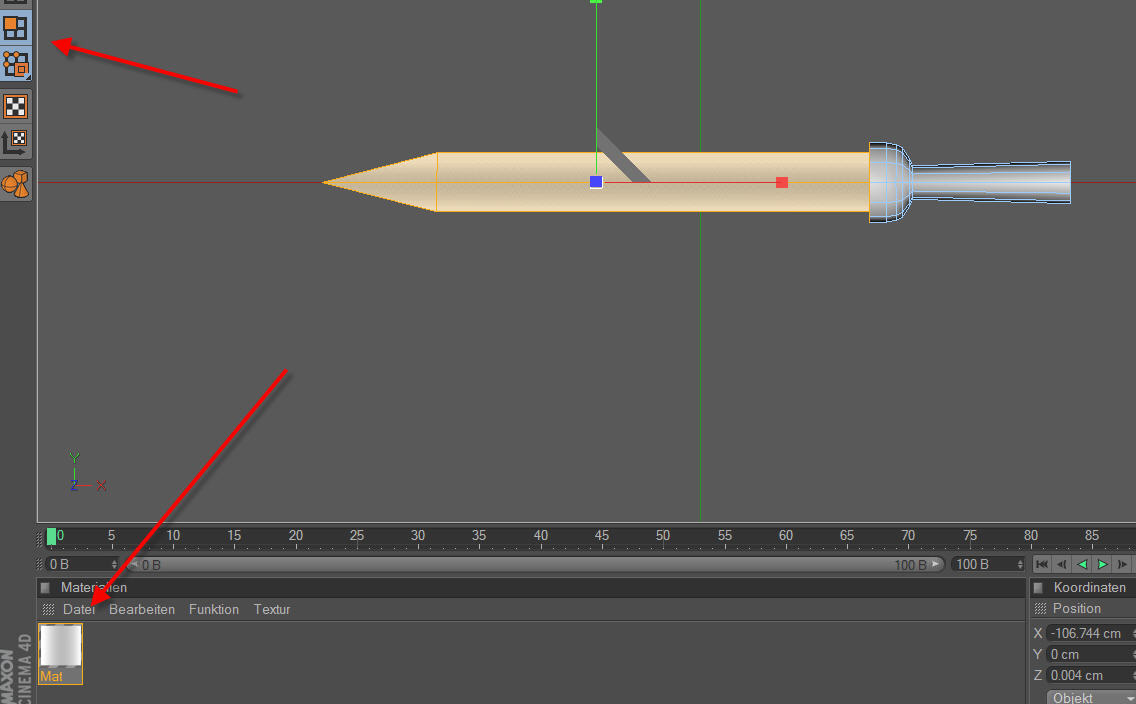The image size is (1136, 704).
Task: Click the dotted grip beside Position
Action: click(1040, 608)
